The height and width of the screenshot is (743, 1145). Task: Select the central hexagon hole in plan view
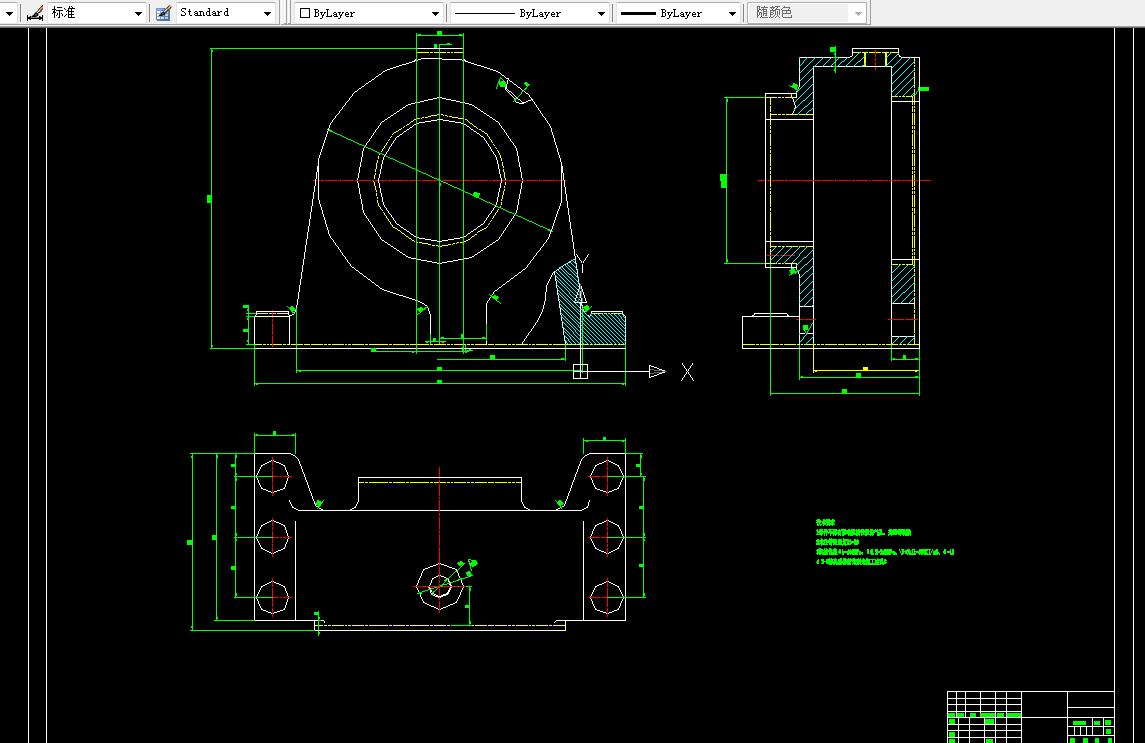pyautogui.click(x=440, y=585)
